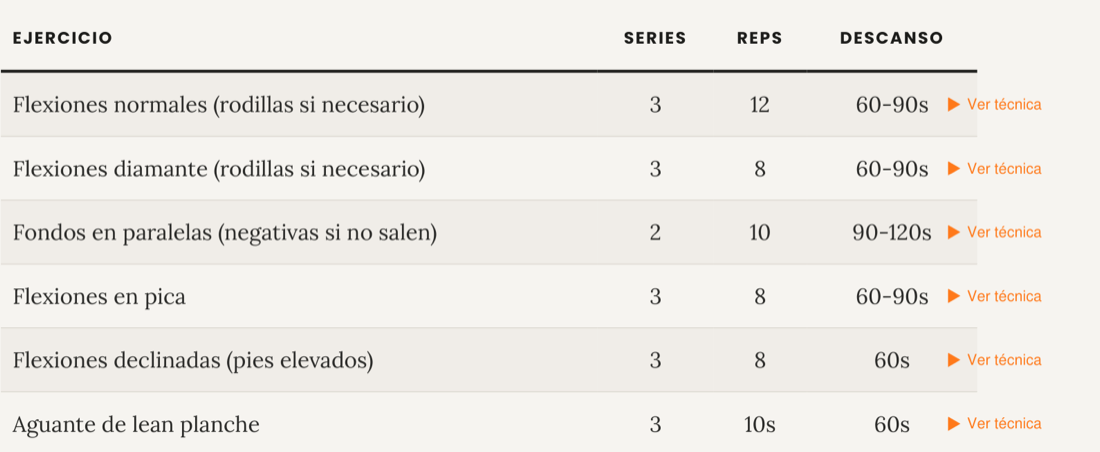
Task: Click play triangle beside Flexiones diamante row
Action: pos(953,168)
